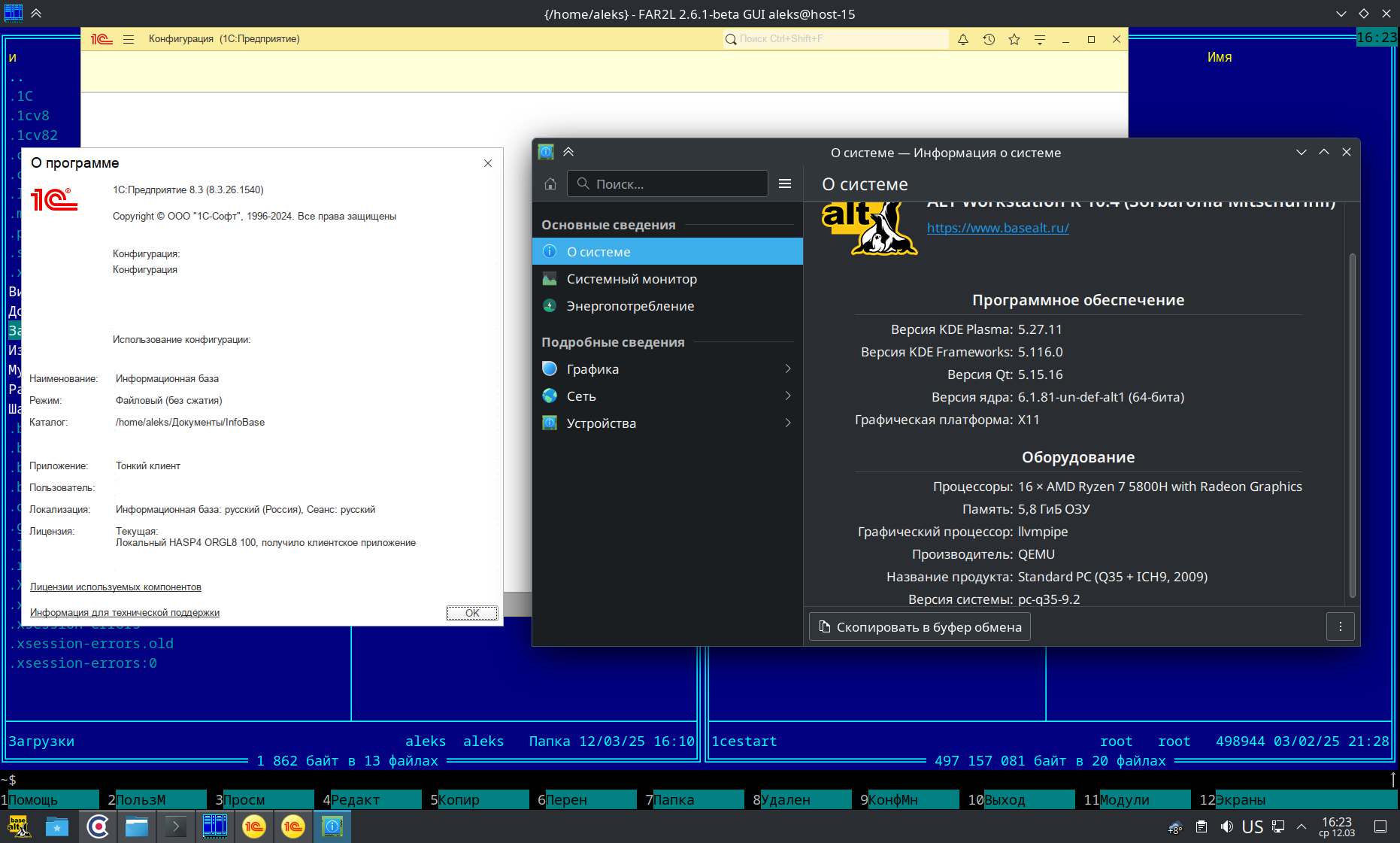The image size is (1400, 843).
Task: Open the three-dot more options button in System Info
Action: click(x=1340, y=627)
